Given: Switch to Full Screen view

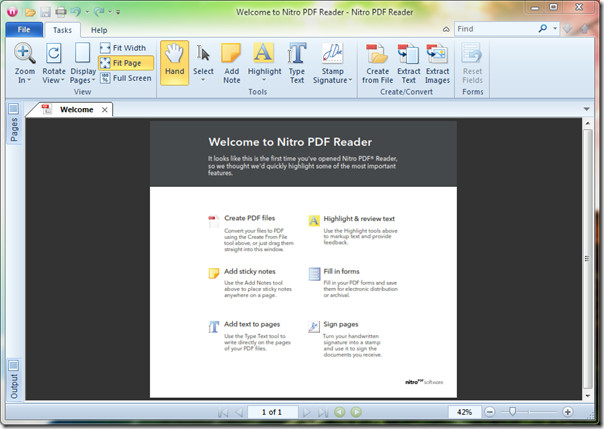Looking at the screenshot, I should [x=126, y=78].
